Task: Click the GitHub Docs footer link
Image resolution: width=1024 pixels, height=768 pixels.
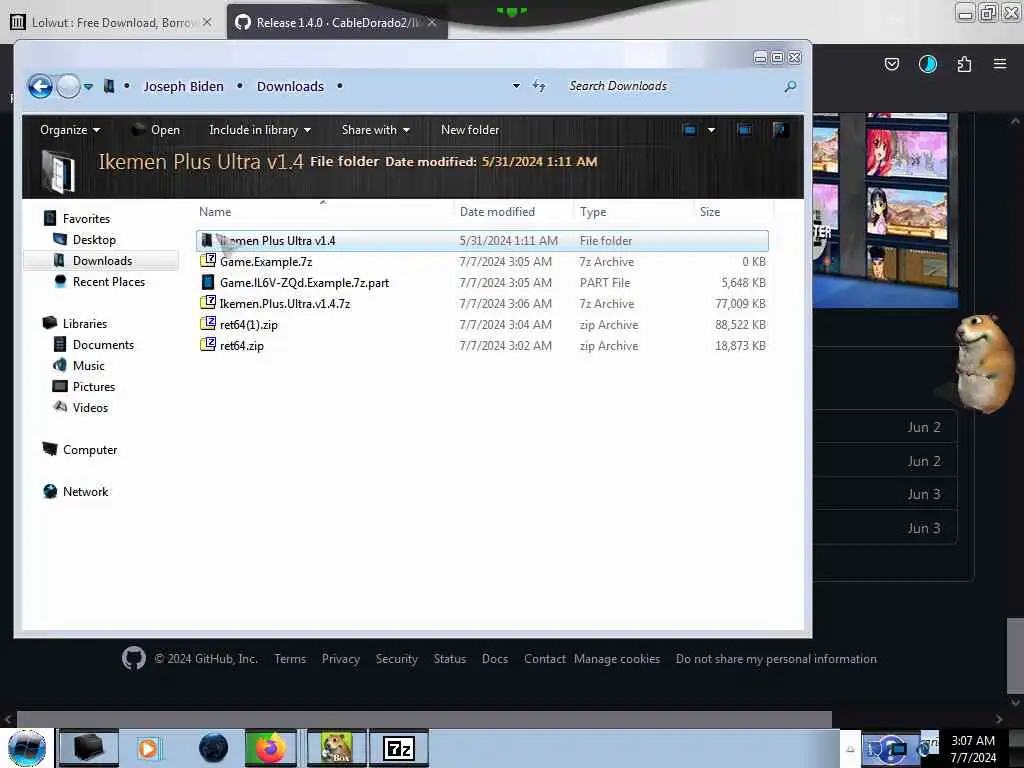Action: point(495,659)
